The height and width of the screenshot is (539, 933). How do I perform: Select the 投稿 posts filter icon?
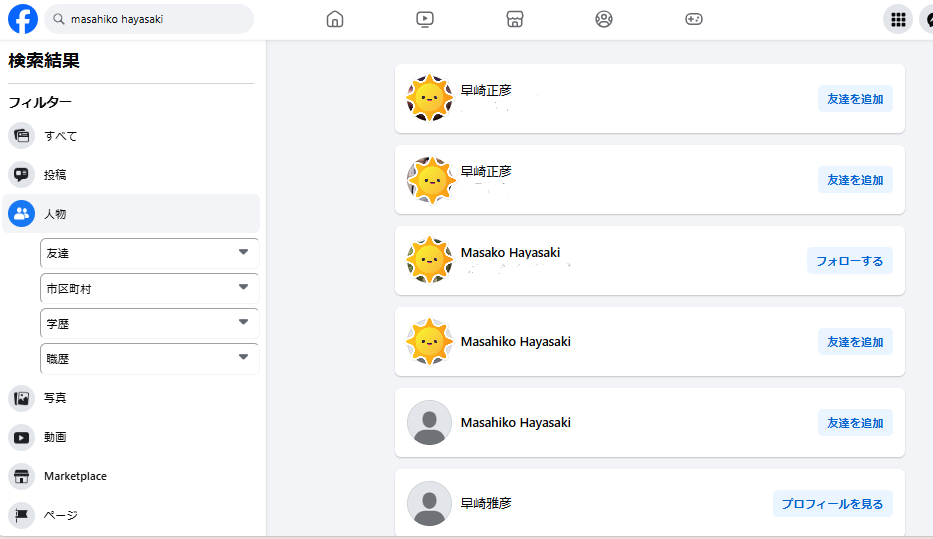(21, 174)
